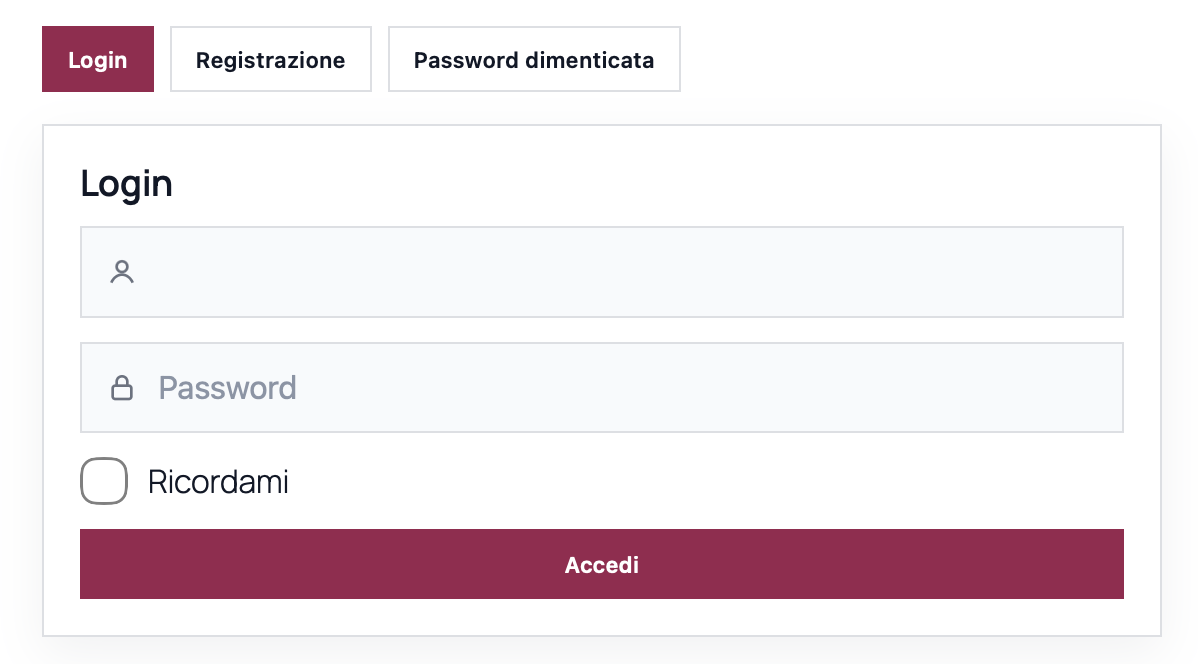Go to forgotten password recovery tab
Screen dimensions: 1198x664
[534, 60]
